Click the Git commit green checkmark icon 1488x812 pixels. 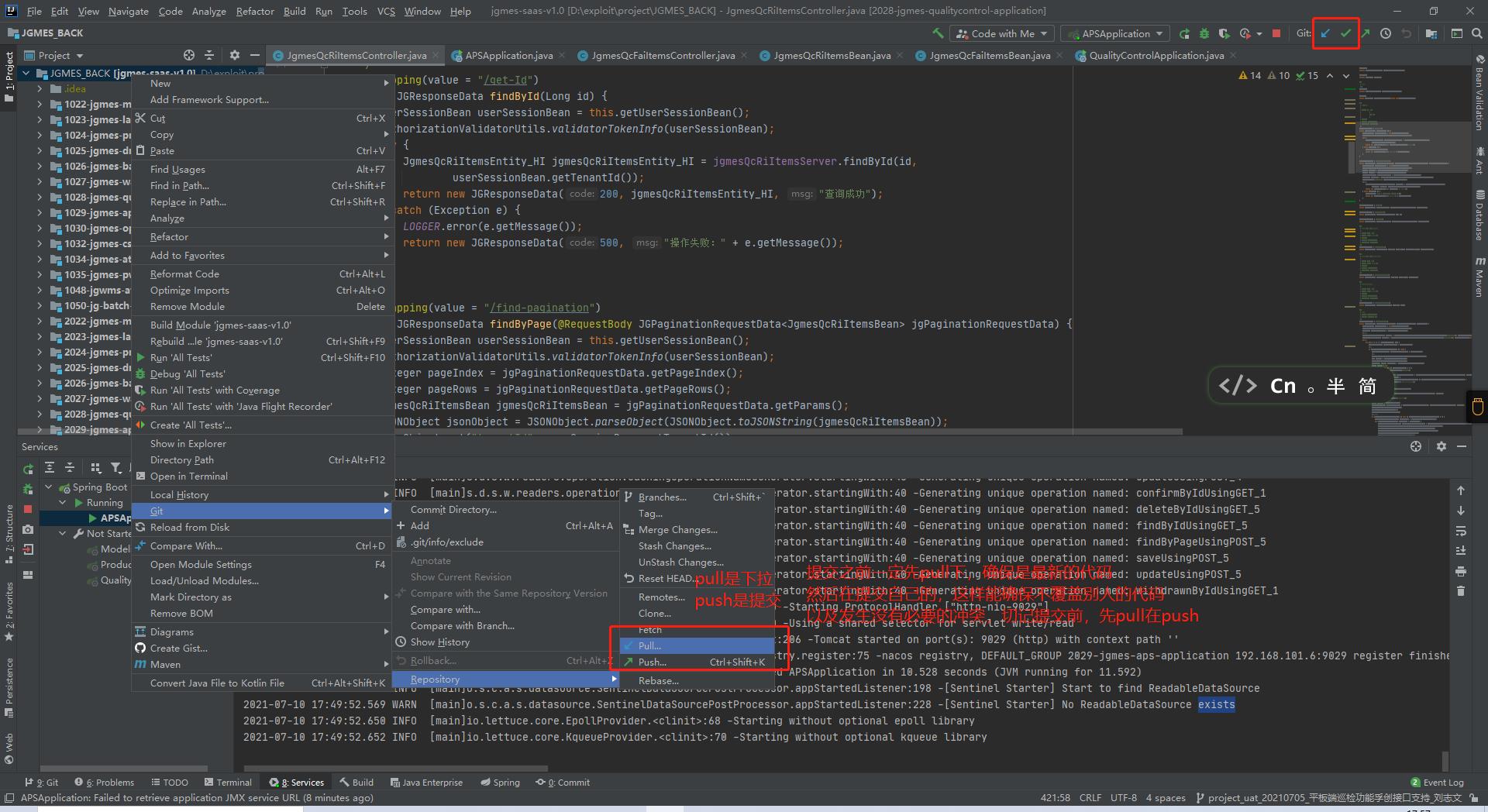coord(1345,33)
